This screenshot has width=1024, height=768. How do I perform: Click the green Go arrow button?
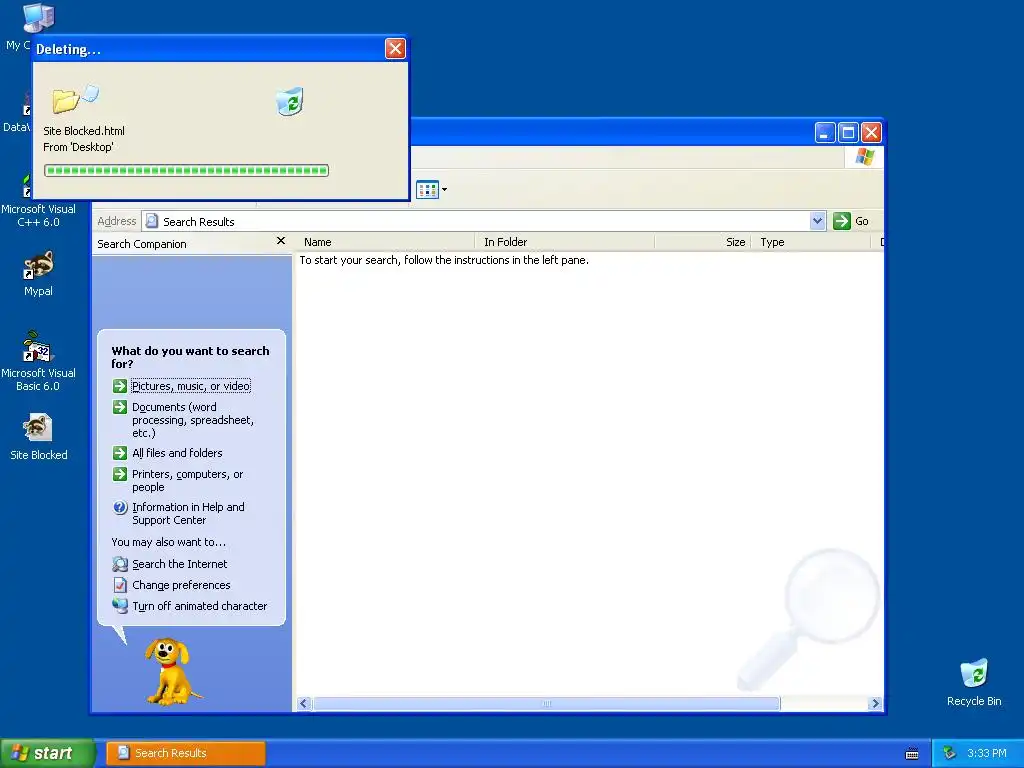842,221
